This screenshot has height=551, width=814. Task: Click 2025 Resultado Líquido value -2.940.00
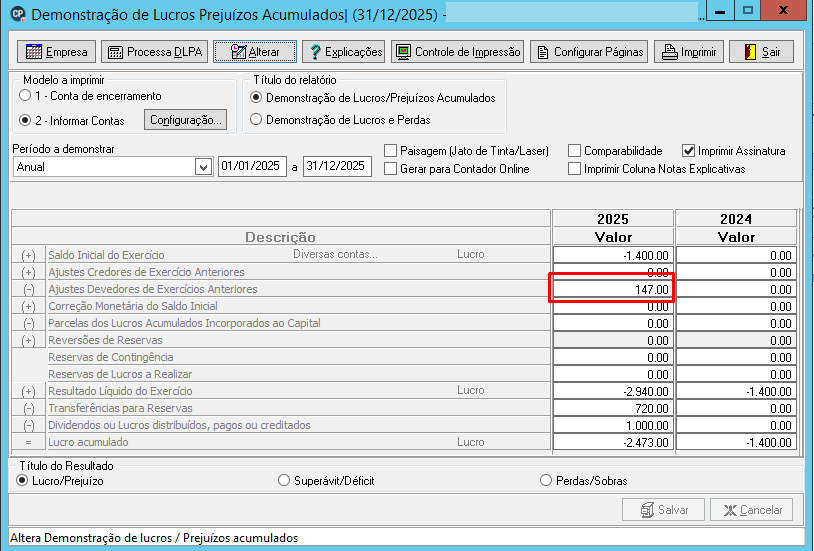613,392
